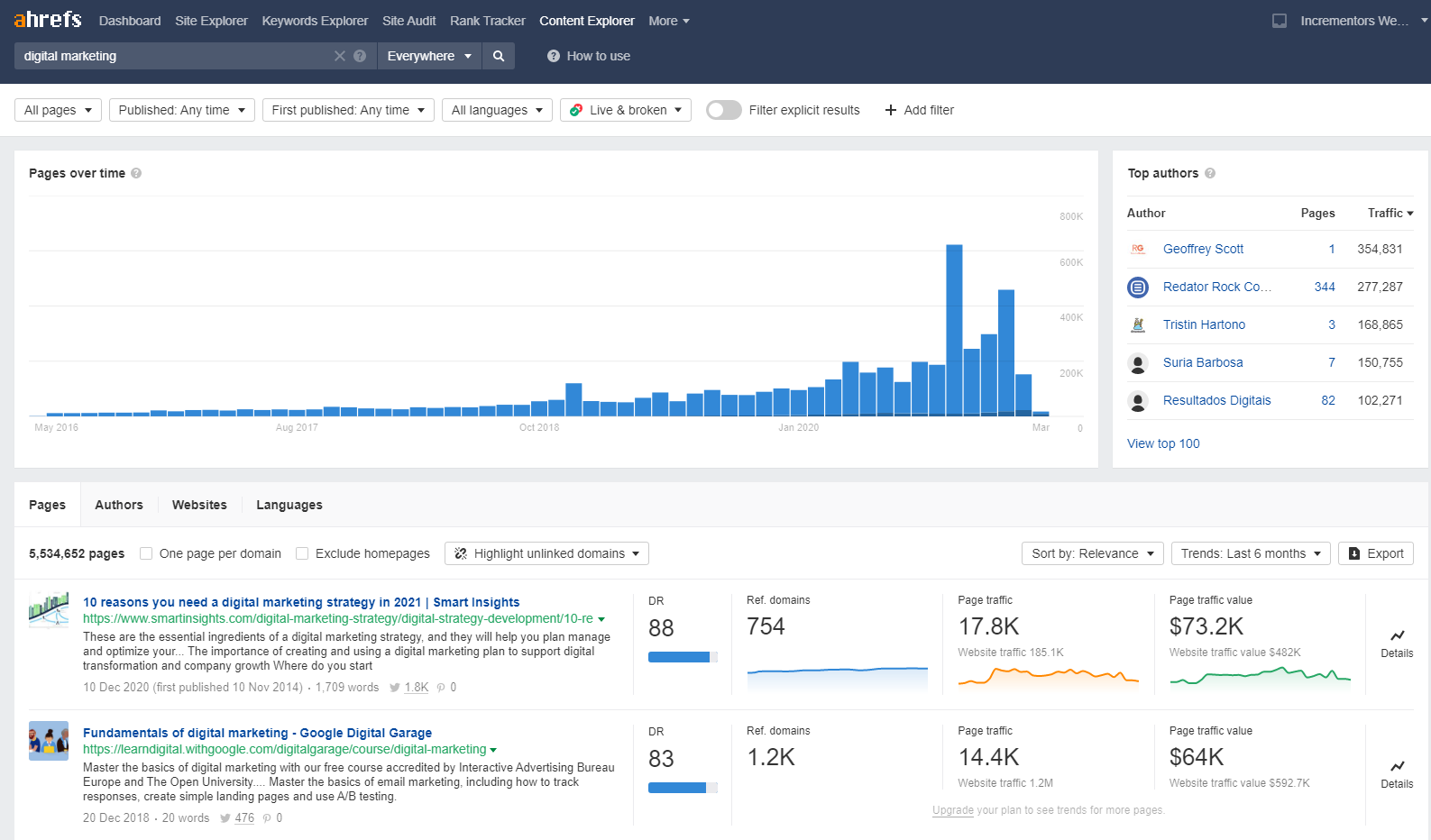Click Export button
The width and height of the screenshot is (1431, 840).
click(1376, 553)
